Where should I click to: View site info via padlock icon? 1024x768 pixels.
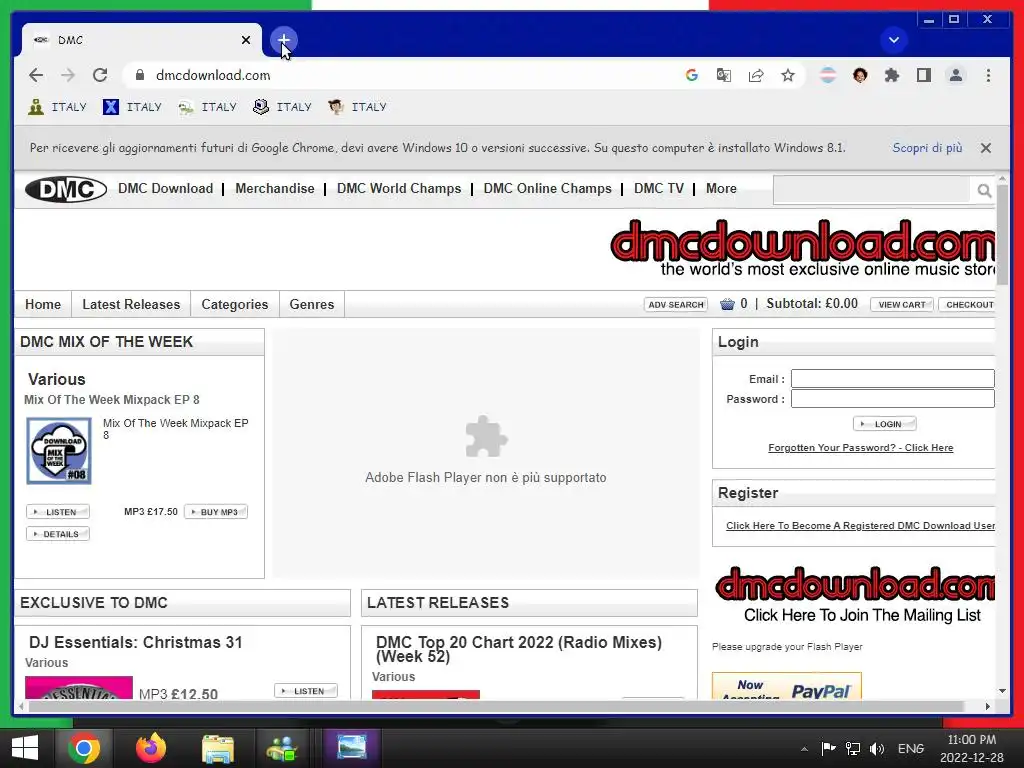(139, 75)
